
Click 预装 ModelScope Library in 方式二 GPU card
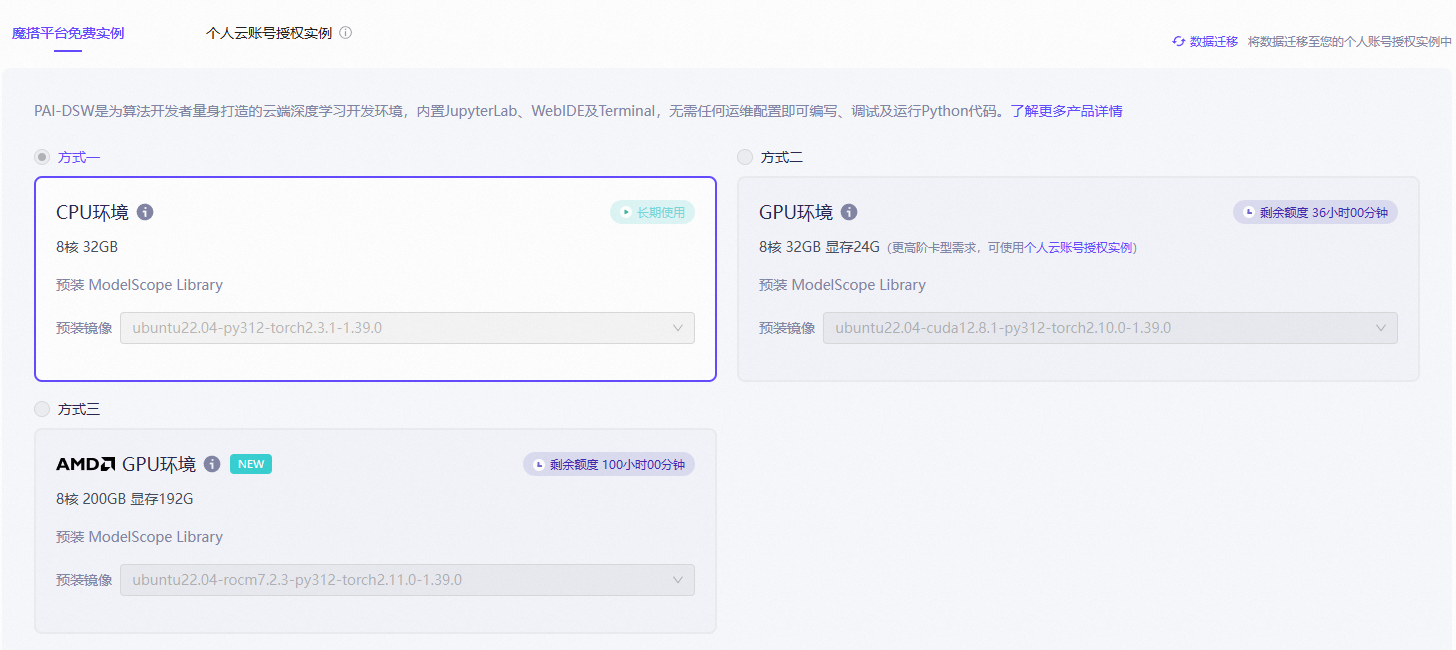(x=842, y=285)
